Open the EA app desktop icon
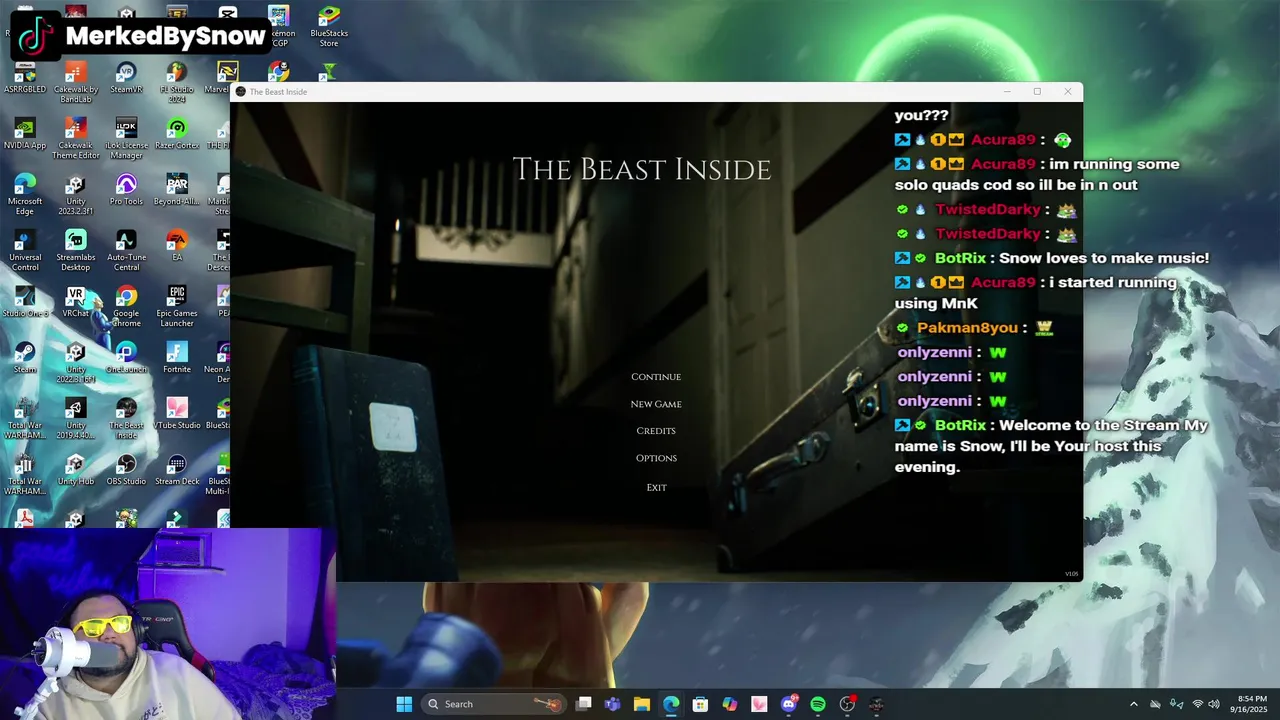This screenshot has width=1280, height=720. coord(177,247)
